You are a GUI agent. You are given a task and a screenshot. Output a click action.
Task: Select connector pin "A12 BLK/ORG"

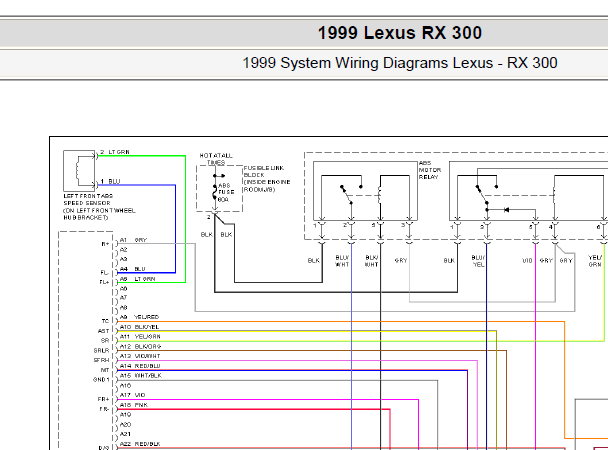(x=140, y=346)
